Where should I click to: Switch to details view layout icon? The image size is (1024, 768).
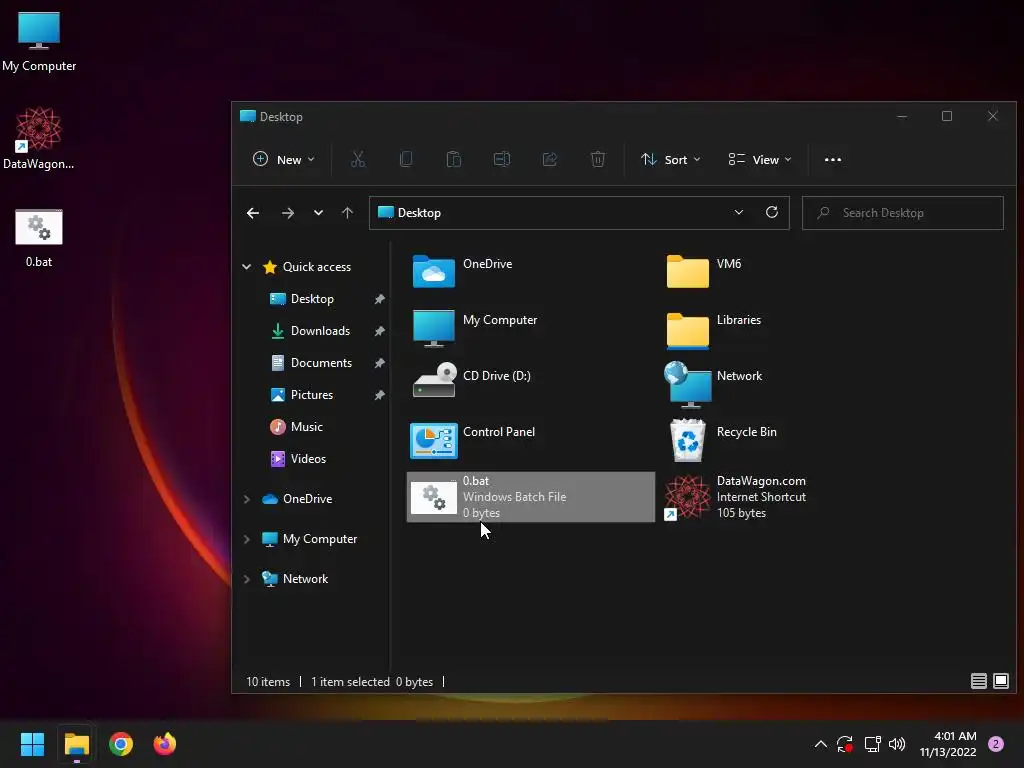pyautogui.click(x=978, y=681)
